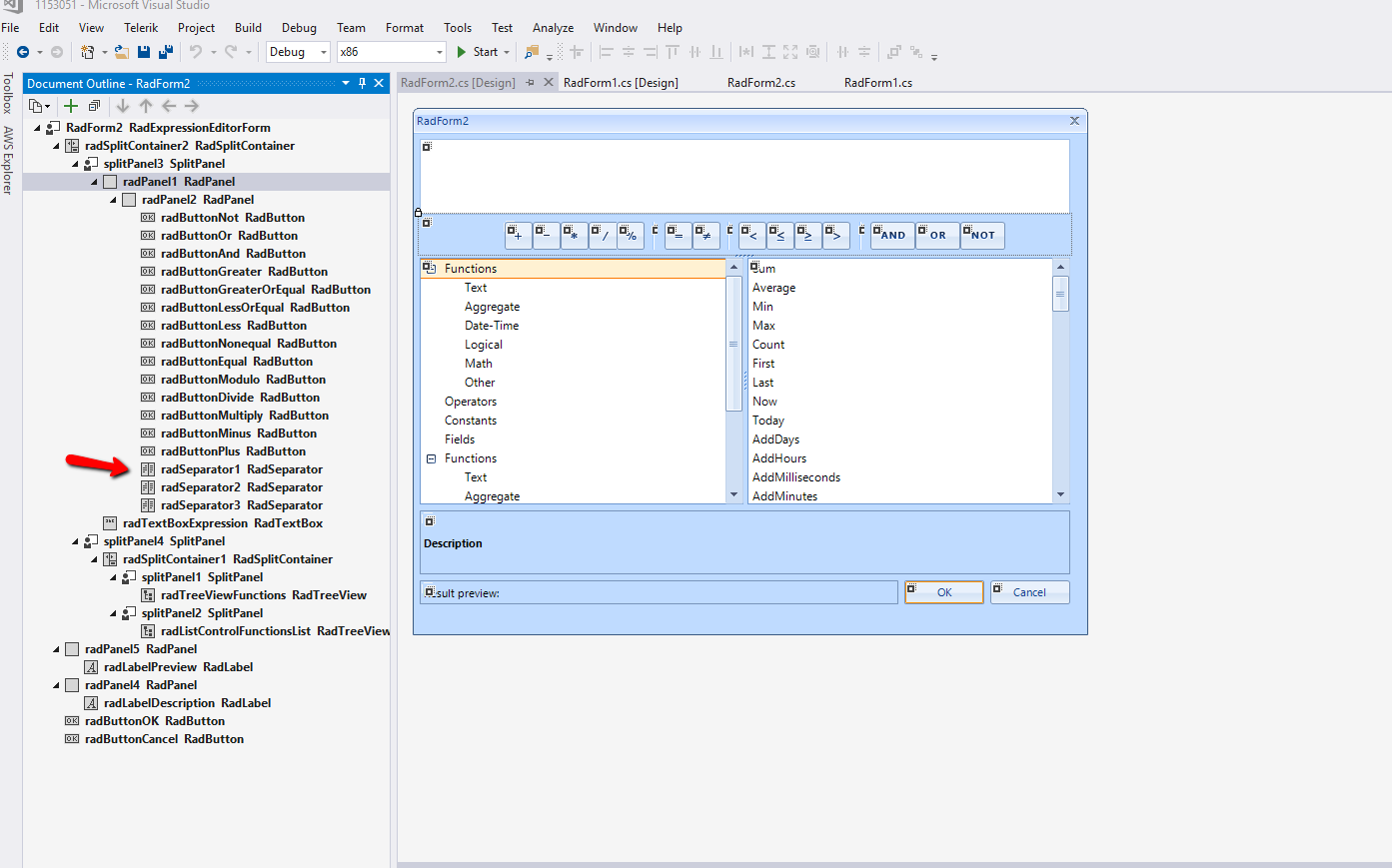Open the Telerik menu

(141, 28)
